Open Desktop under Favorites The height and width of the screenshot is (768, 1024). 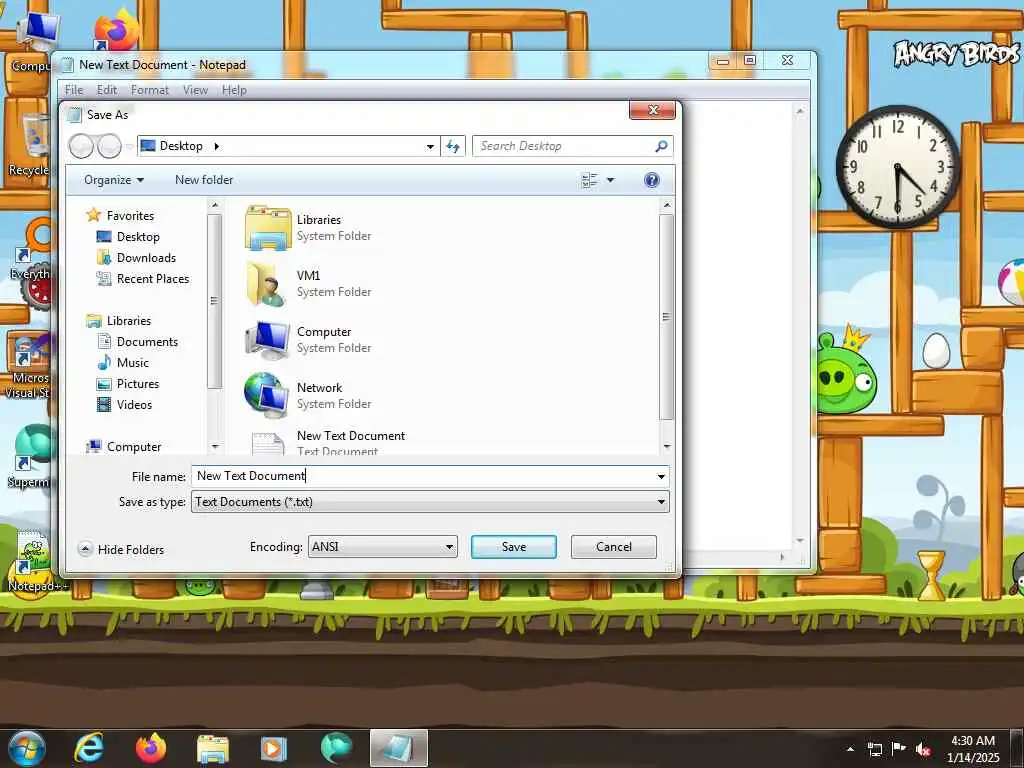point(138,237)
